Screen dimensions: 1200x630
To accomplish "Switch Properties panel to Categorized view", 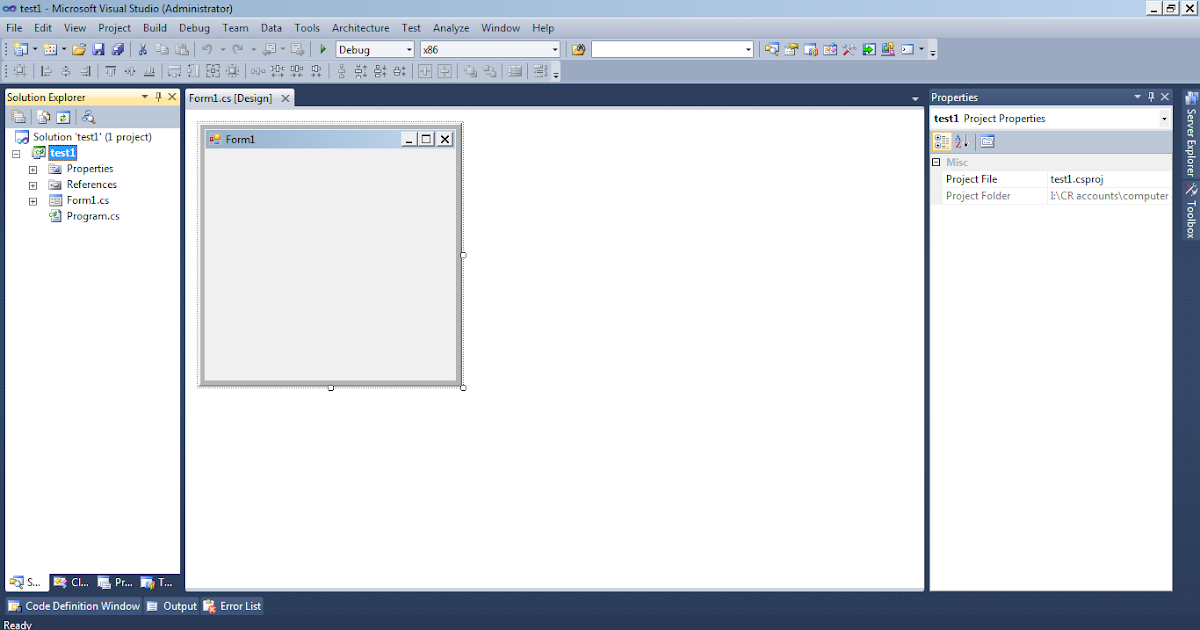I will tap(941, 141).
